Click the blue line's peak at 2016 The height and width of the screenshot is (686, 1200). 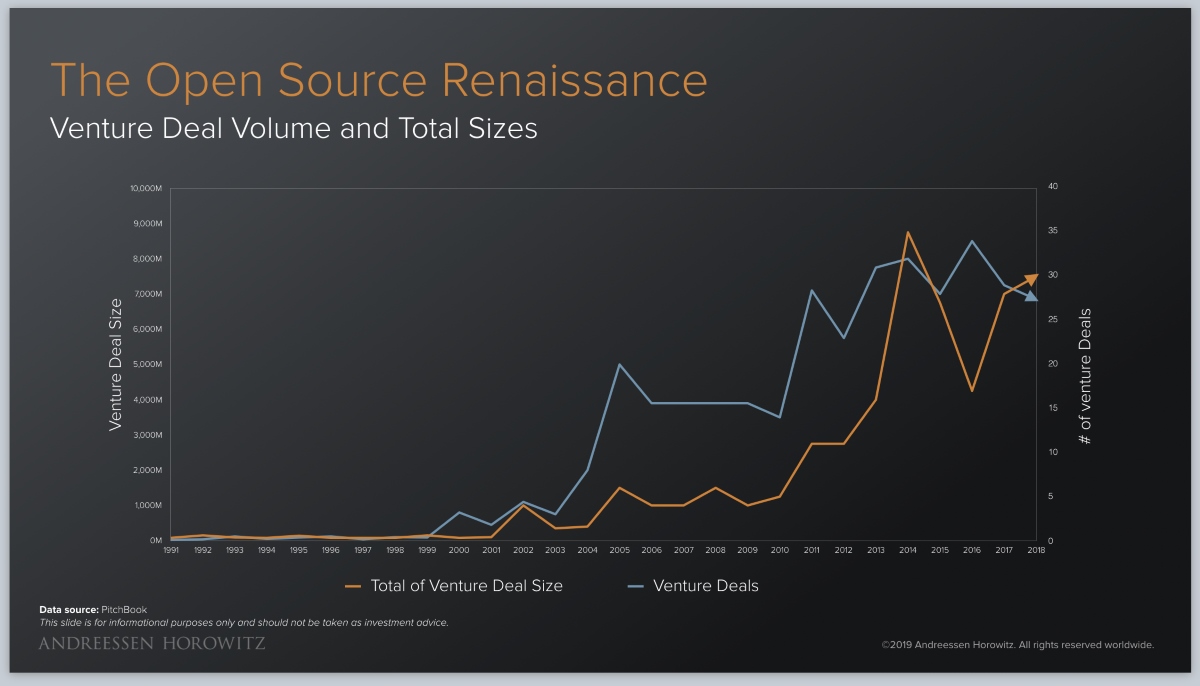pyautogui.click(x=971, y=241)
